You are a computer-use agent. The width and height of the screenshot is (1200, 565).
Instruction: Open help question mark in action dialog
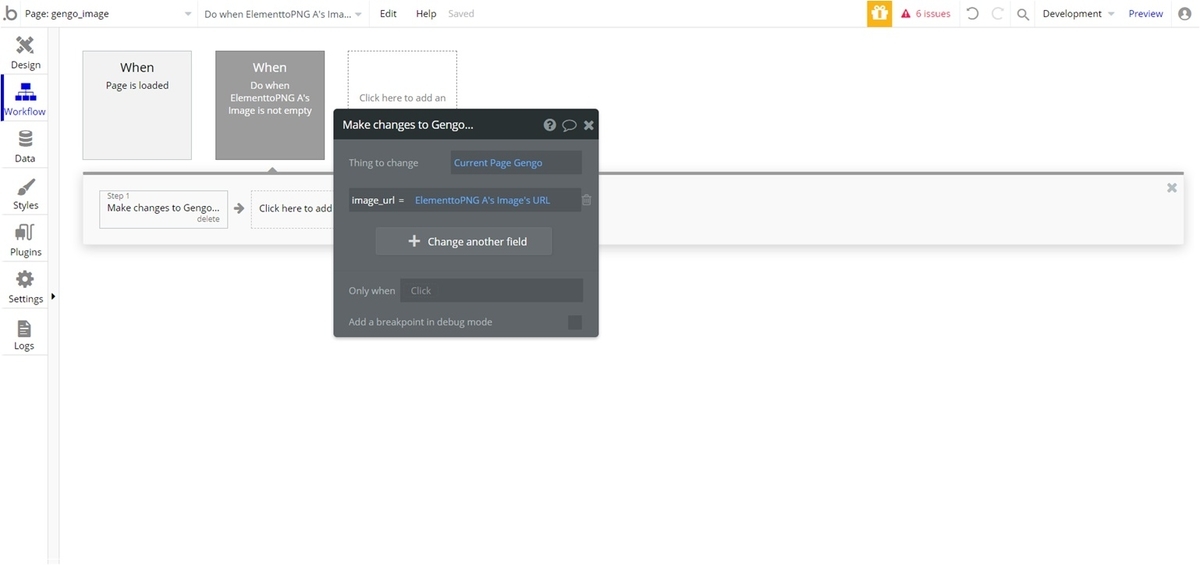[x=550, y=125]
